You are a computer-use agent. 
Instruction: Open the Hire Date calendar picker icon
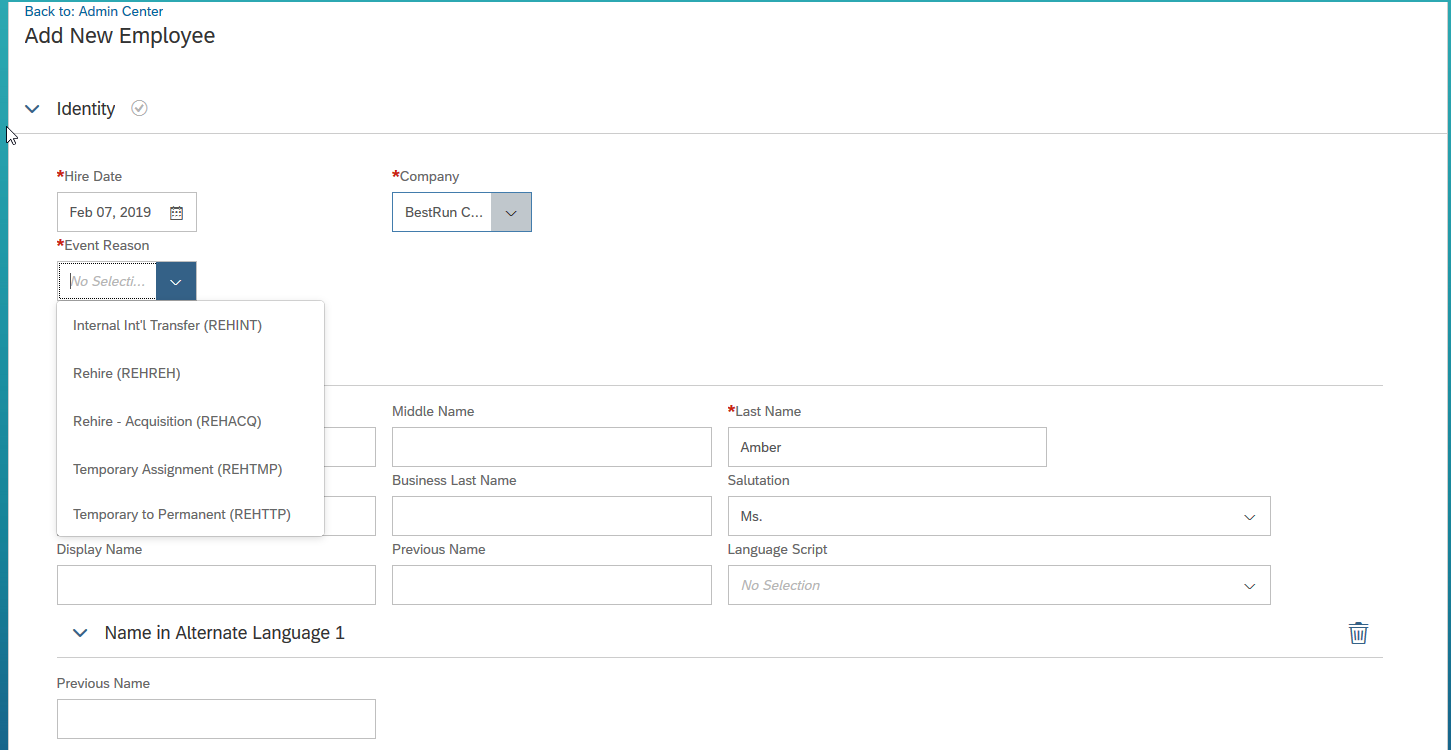tap(176, 213)
